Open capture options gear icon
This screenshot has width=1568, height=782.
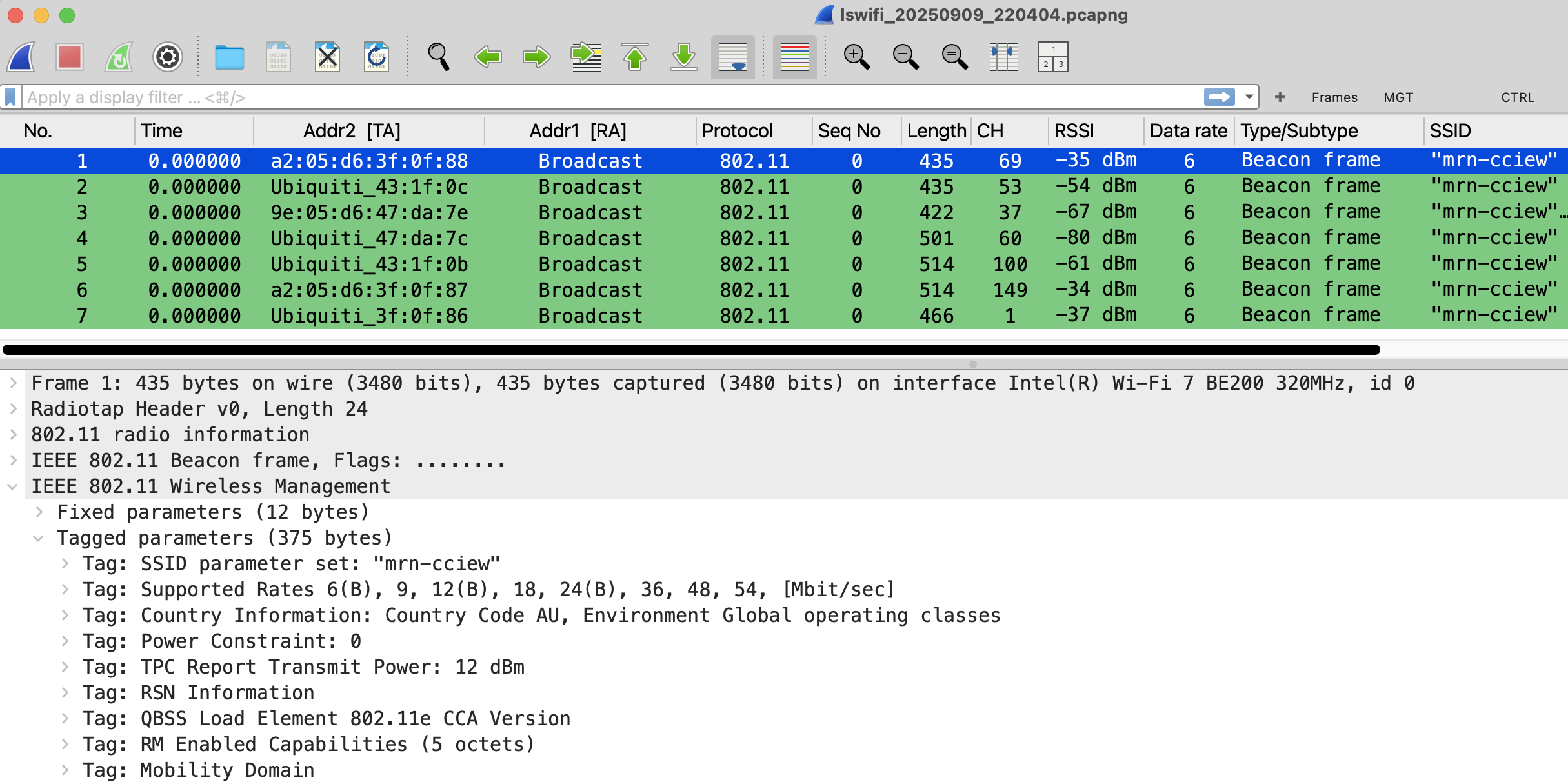click(168, 57)
